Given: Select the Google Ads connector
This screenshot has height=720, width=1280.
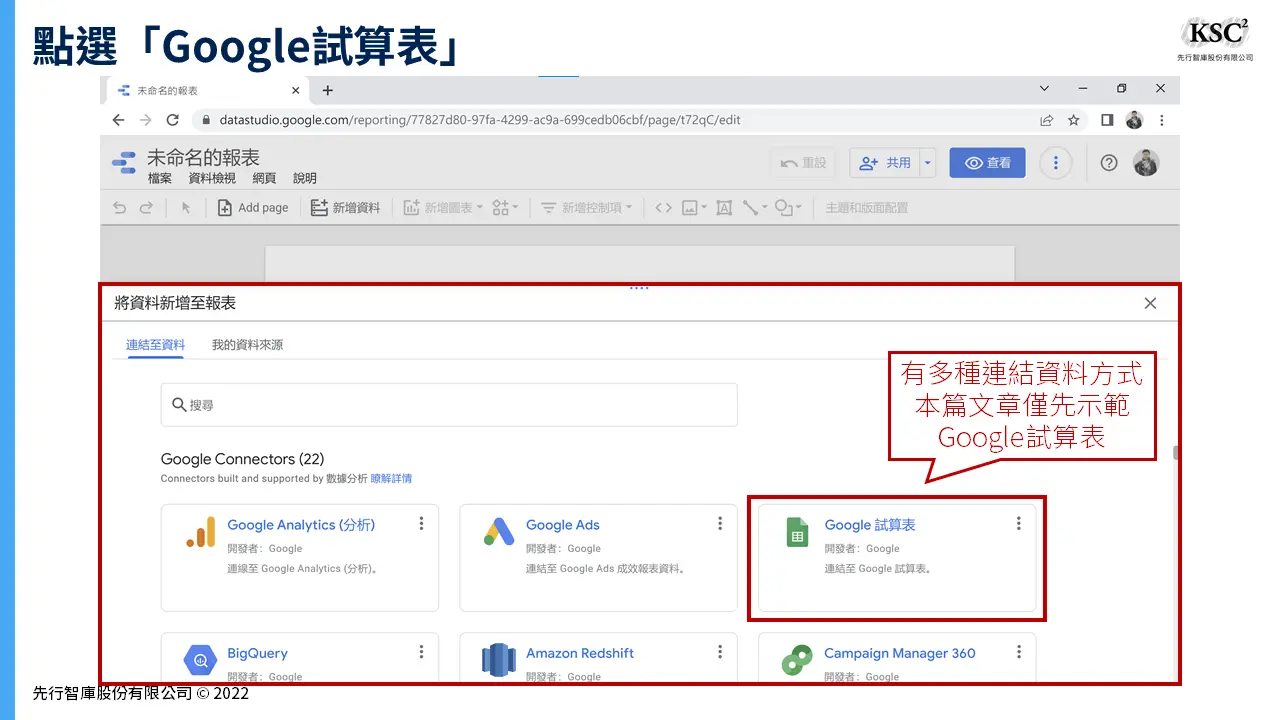Looking at the screenshot, I should (x=598, y=558).
